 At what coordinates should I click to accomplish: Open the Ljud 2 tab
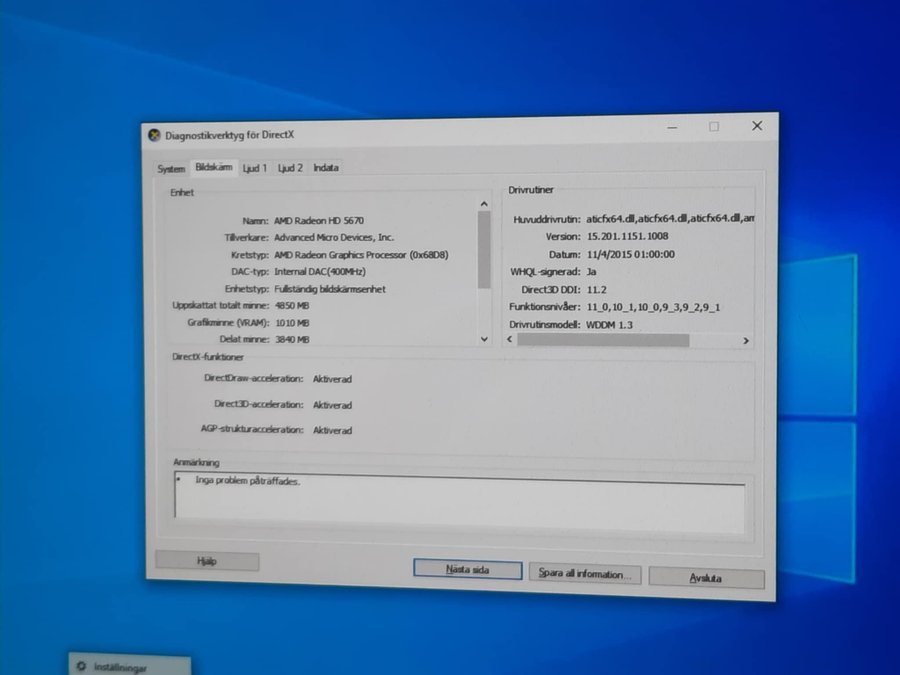pyautogui.click(x=290, y=168)
